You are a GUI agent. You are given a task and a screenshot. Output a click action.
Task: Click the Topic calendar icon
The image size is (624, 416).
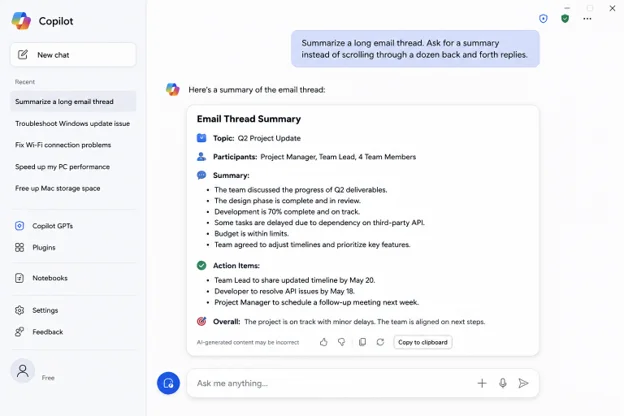click(202, 138)
